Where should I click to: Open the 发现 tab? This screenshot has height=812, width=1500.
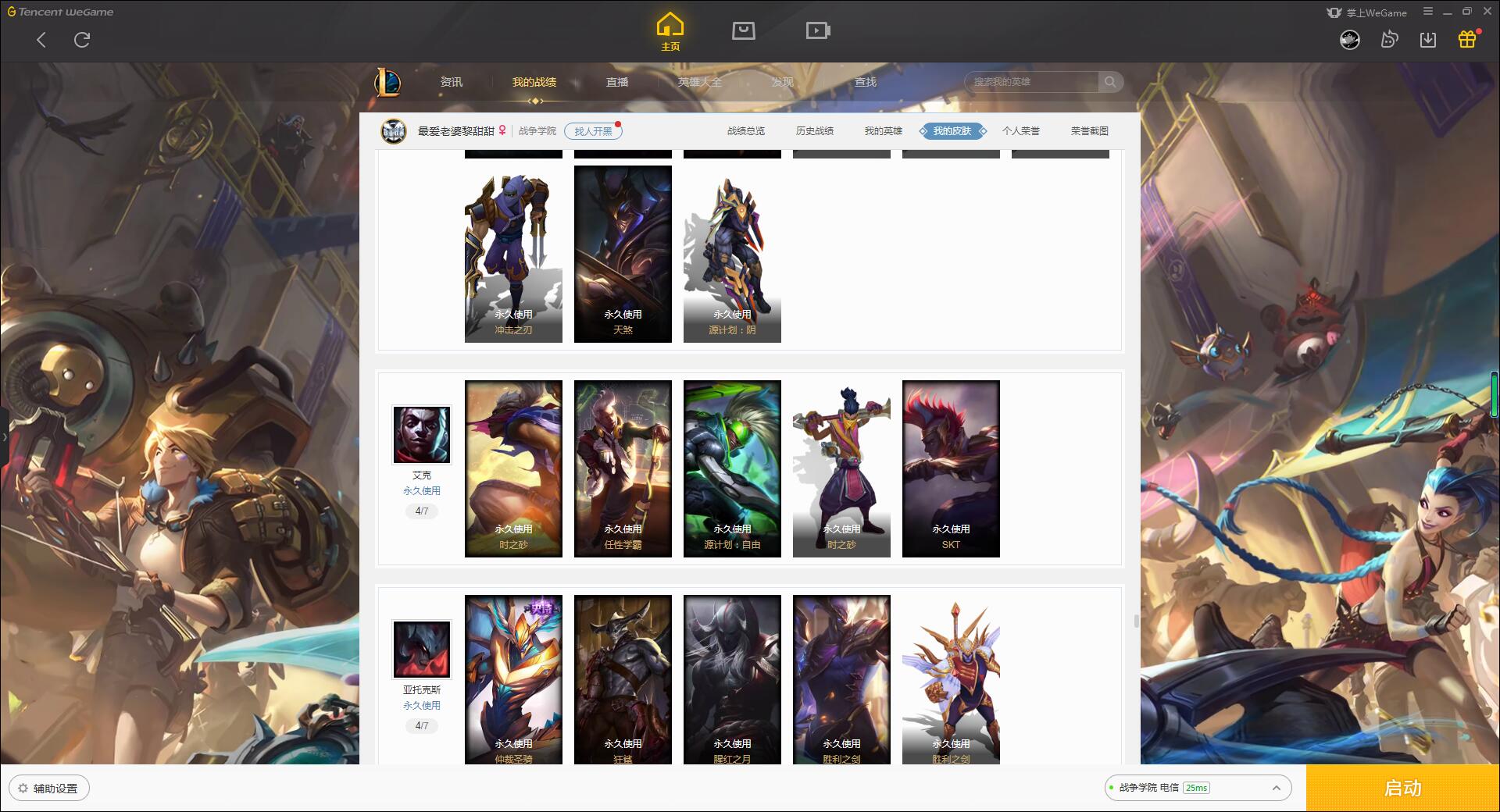pyautogui.click(x=783, y=82)
